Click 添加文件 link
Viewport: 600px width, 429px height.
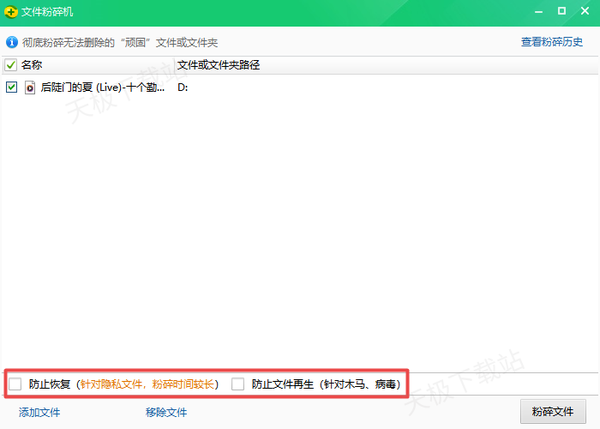(x=40, y=412)
